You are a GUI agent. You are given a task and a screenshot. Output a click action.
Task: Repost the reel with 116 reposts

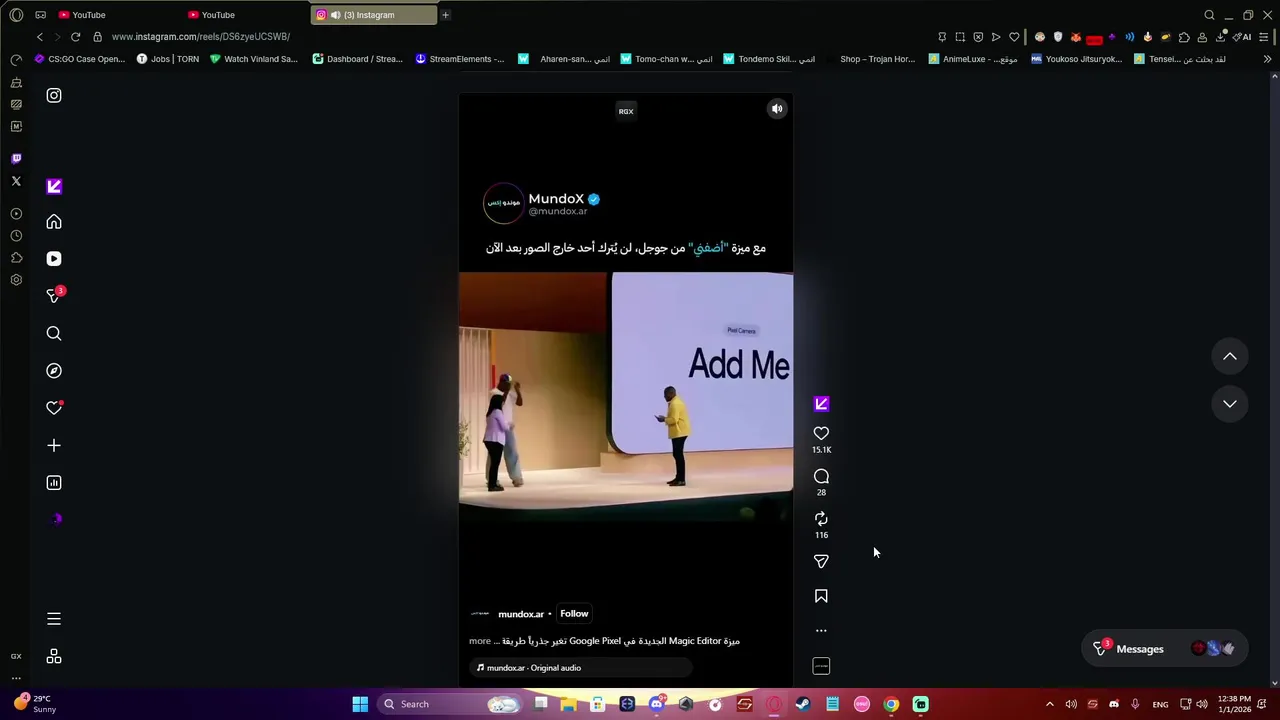(821, 518)
